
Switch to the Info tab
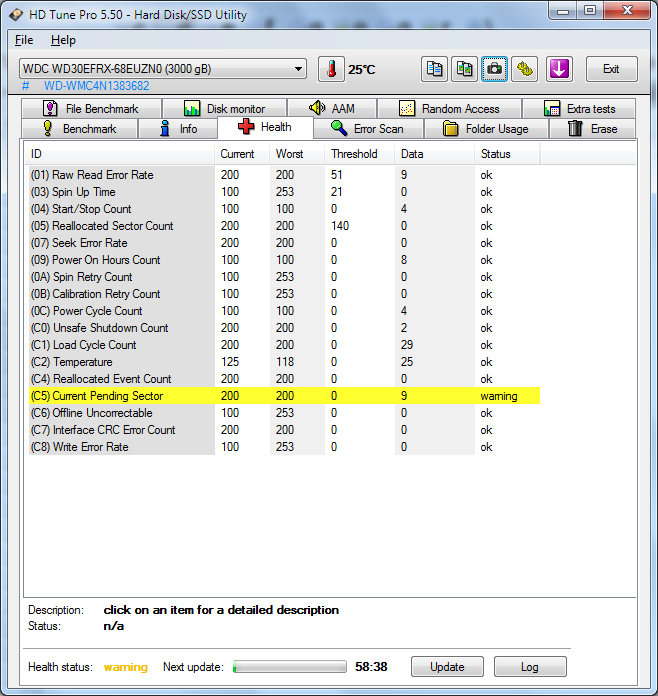[178, 129]
